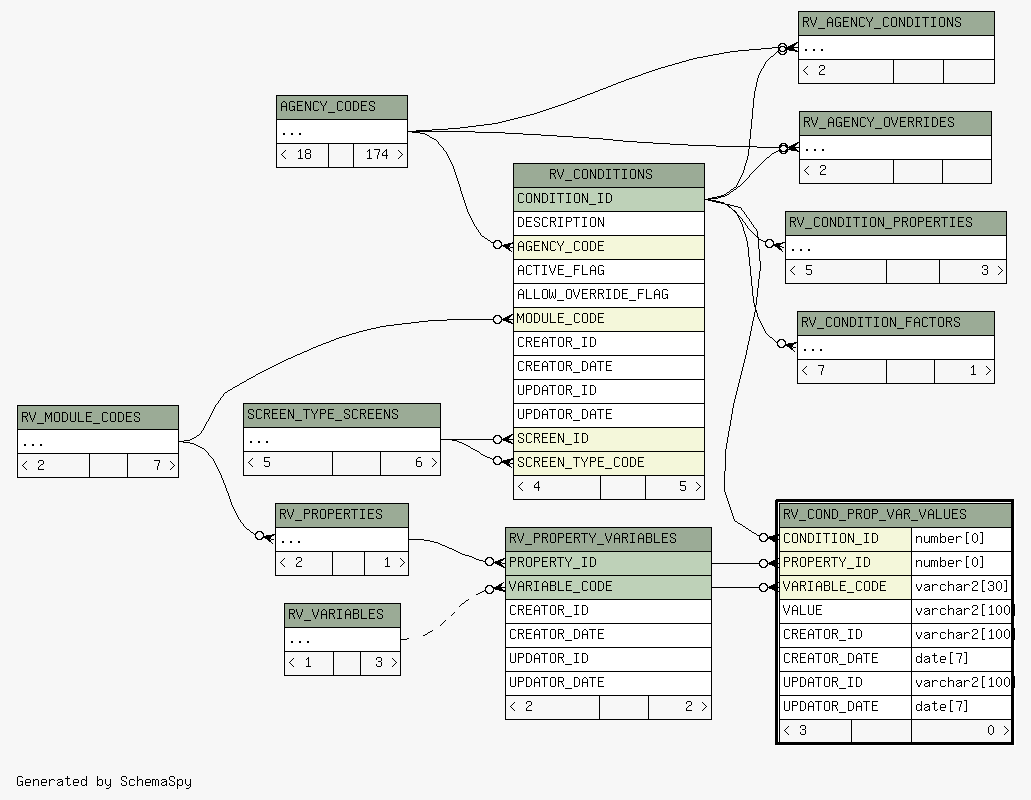Open the SCREEN_TYPE_SCREENS table header

pos(342,415)
